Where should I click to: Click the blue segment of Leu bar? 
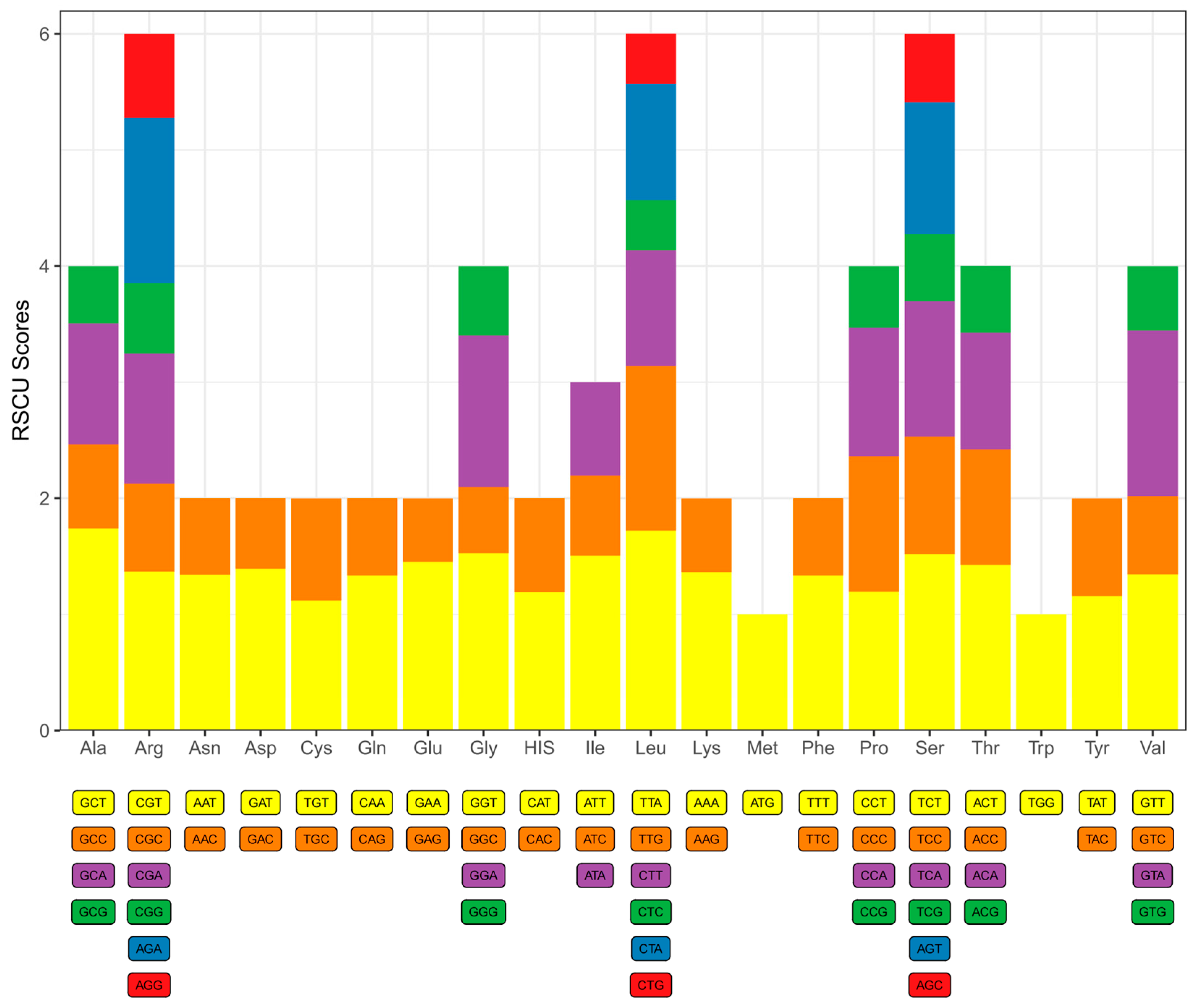650,142
